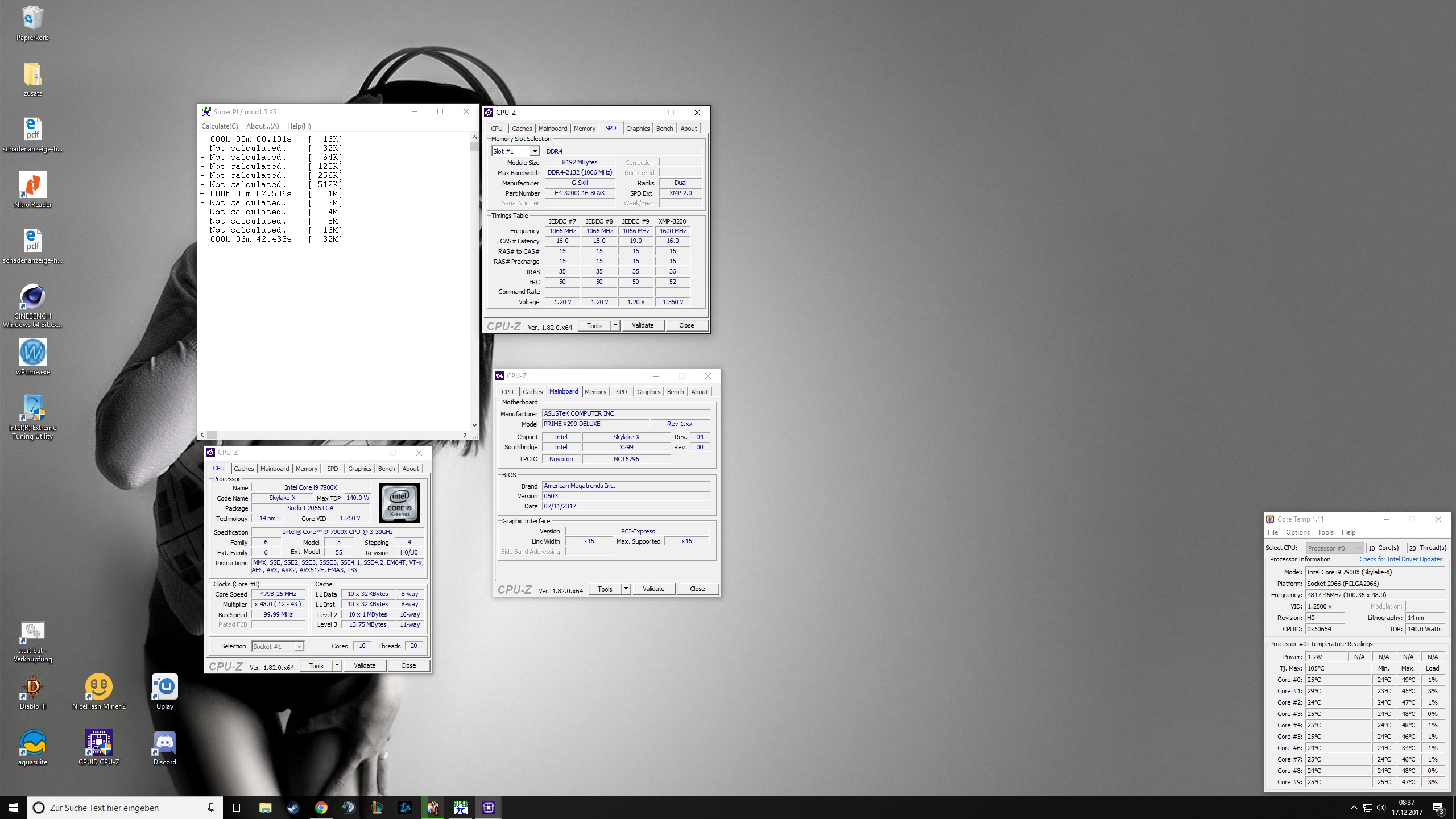1456x819 pixels.
Task: Select the NiceHash Miner 2 icon
Action: click(x=99, y=692)
